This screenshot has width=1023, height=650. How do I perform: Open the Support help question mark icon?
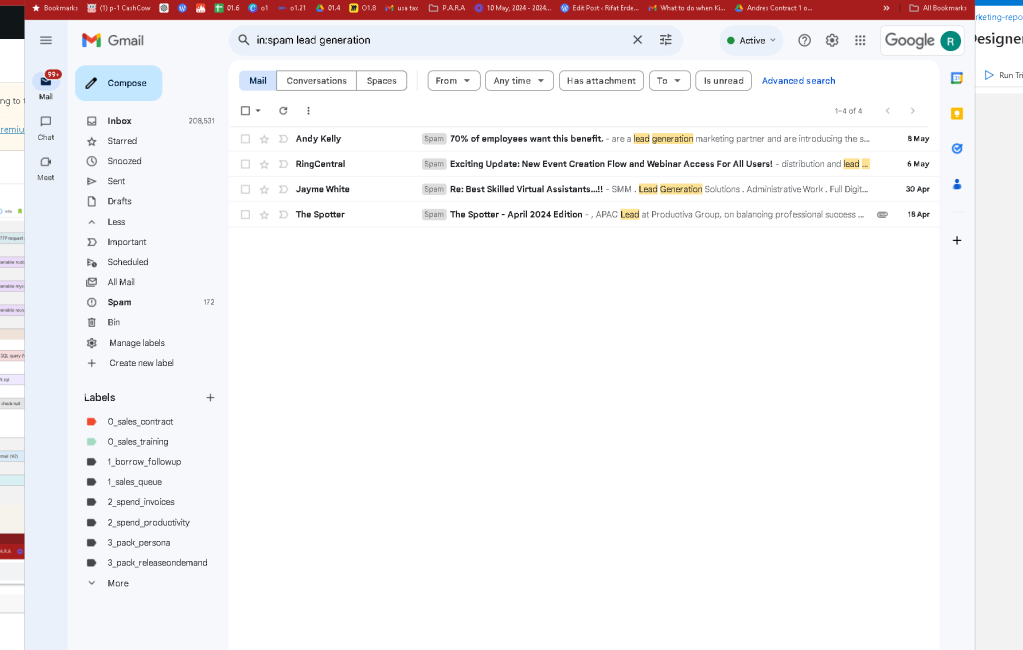804,40
